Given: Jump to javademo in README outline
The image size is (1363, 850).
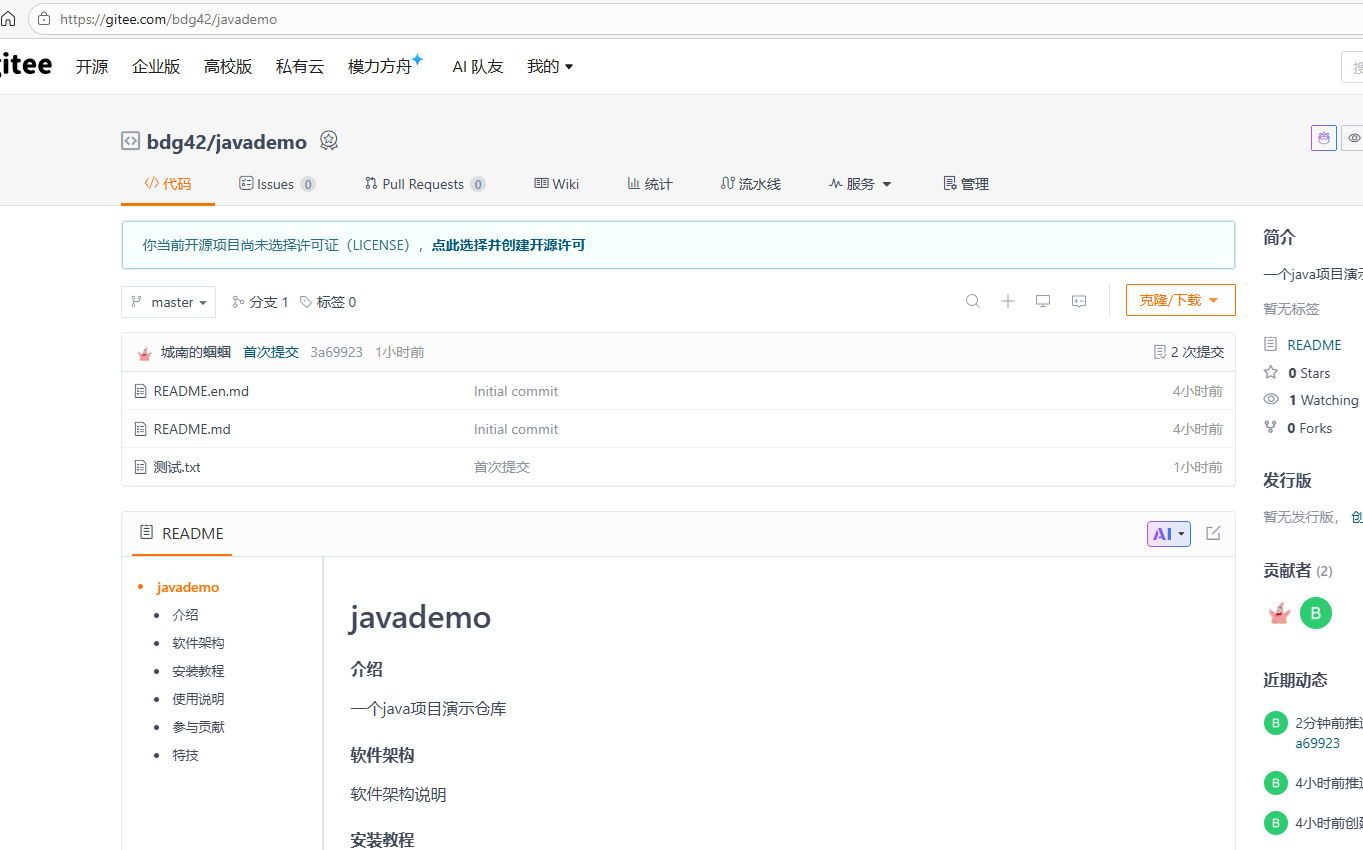Looking at the screenshot, I should [188, 587].
